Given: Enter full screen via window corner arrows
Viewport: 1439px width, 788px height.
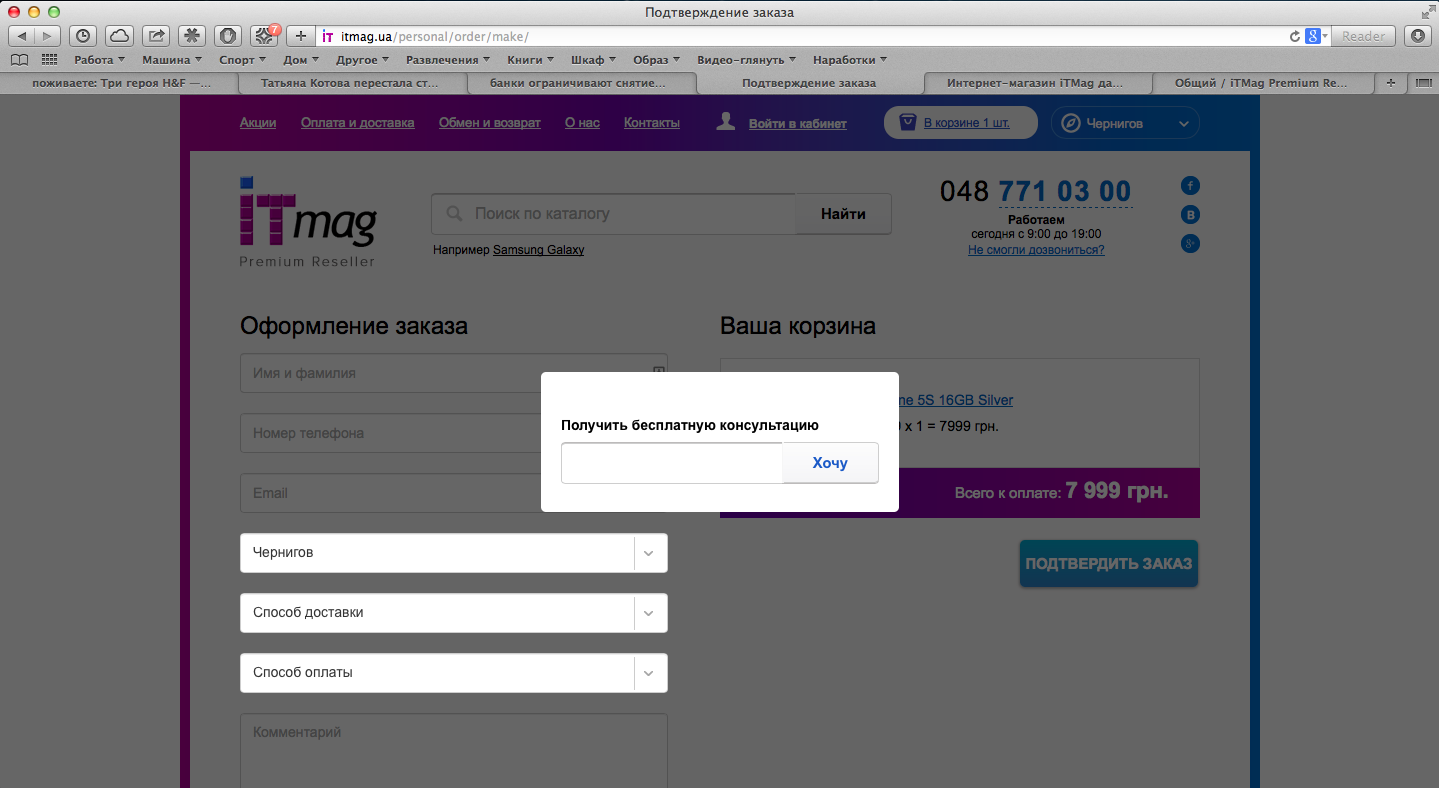Looking at the screenshot, I should pos(1427,12).
